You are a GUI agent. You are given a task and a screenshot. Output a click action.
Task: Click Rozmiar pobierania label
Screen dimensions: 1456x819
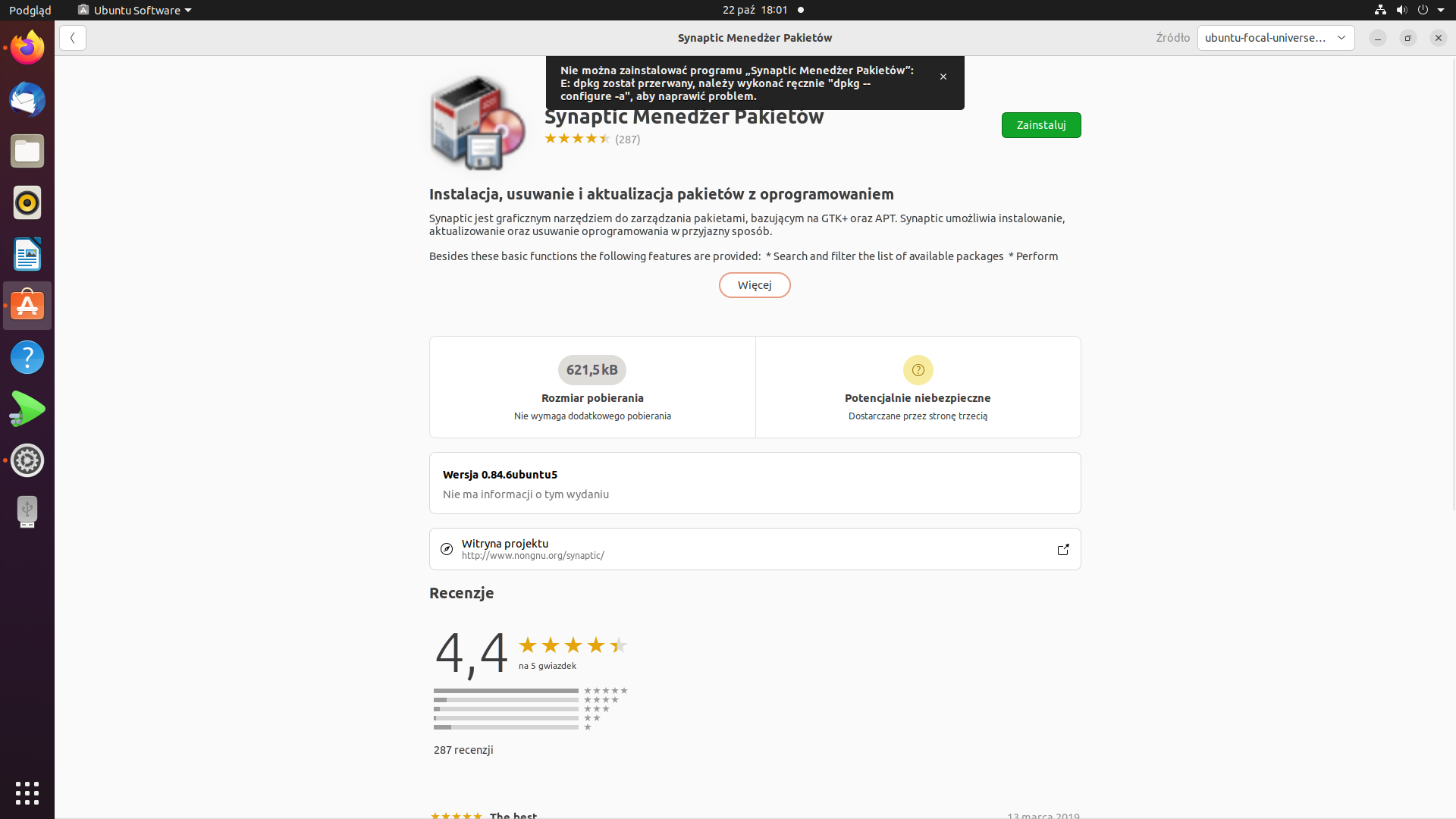click(x=592, y=398)
